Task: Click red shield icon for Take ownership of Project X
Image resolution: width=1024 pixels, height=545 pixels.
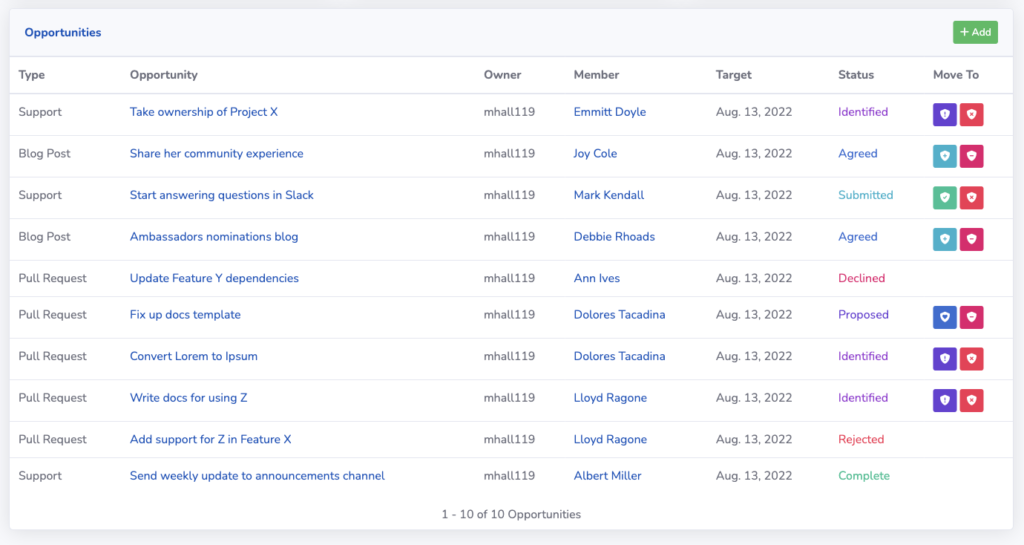Action: pos(971,114)
